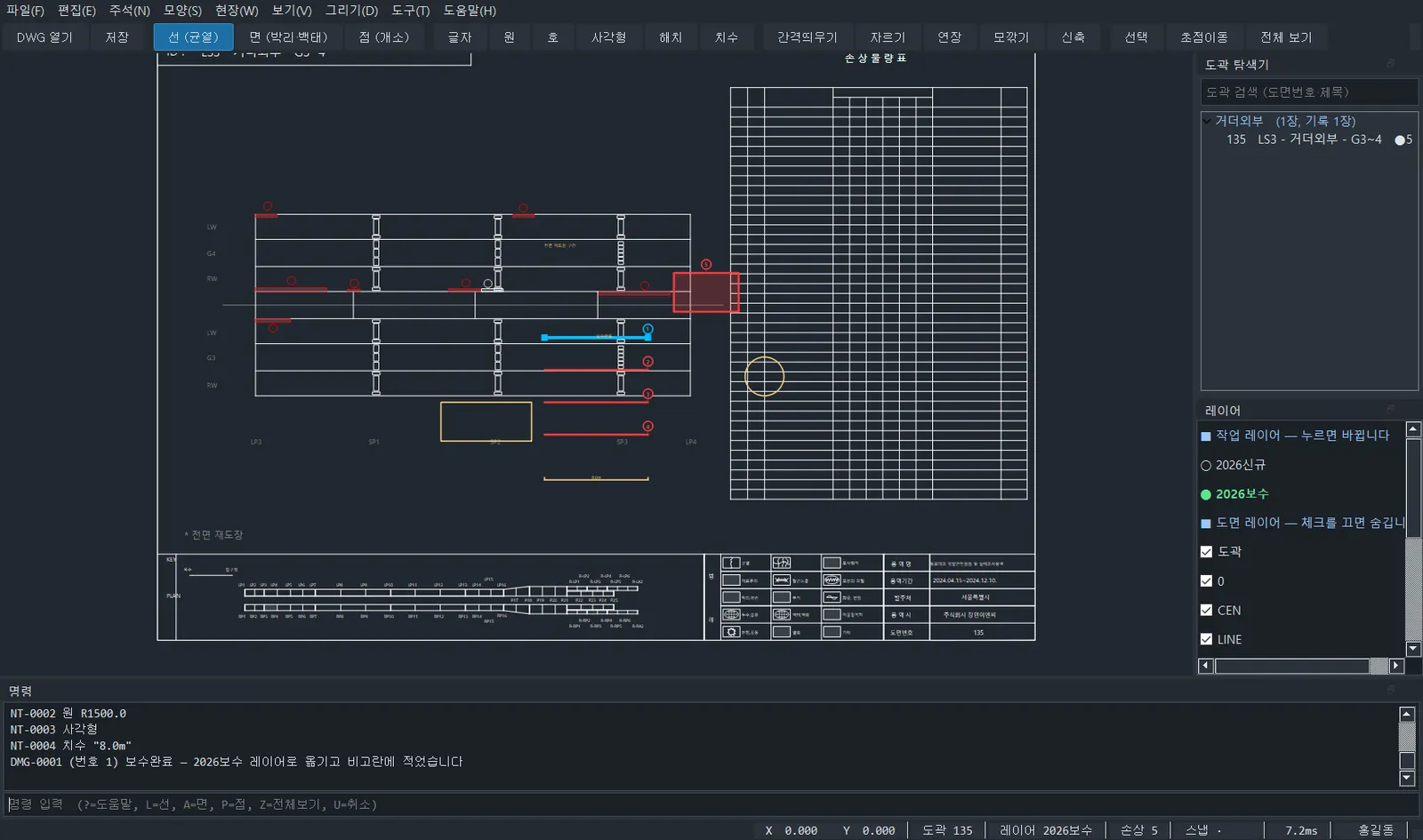Click the 손상 5 status bar entry

(1139, 830)
